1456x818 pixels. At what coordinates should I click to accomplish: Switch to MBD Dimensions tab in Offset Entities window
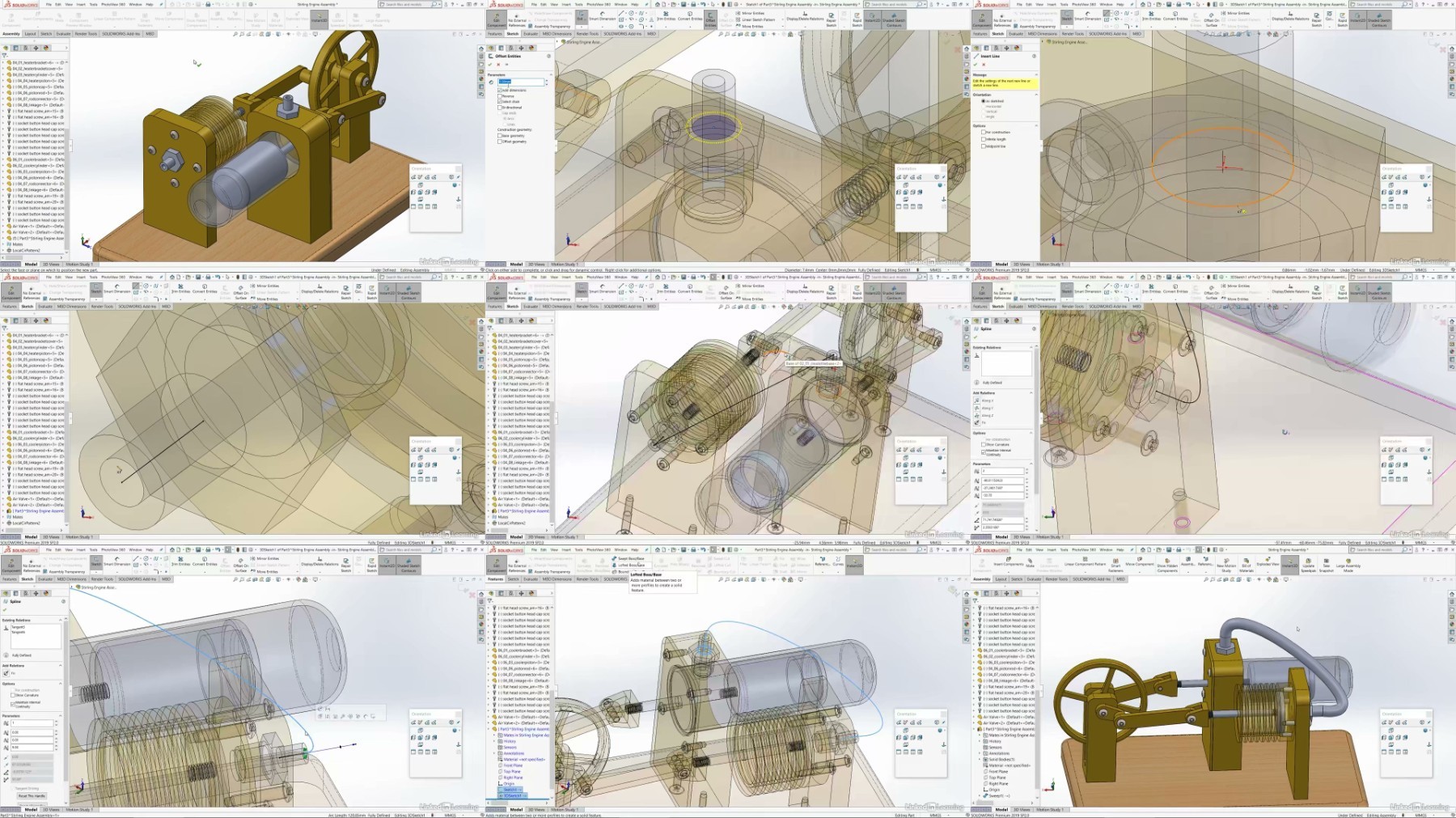click(x=557, y=34)
